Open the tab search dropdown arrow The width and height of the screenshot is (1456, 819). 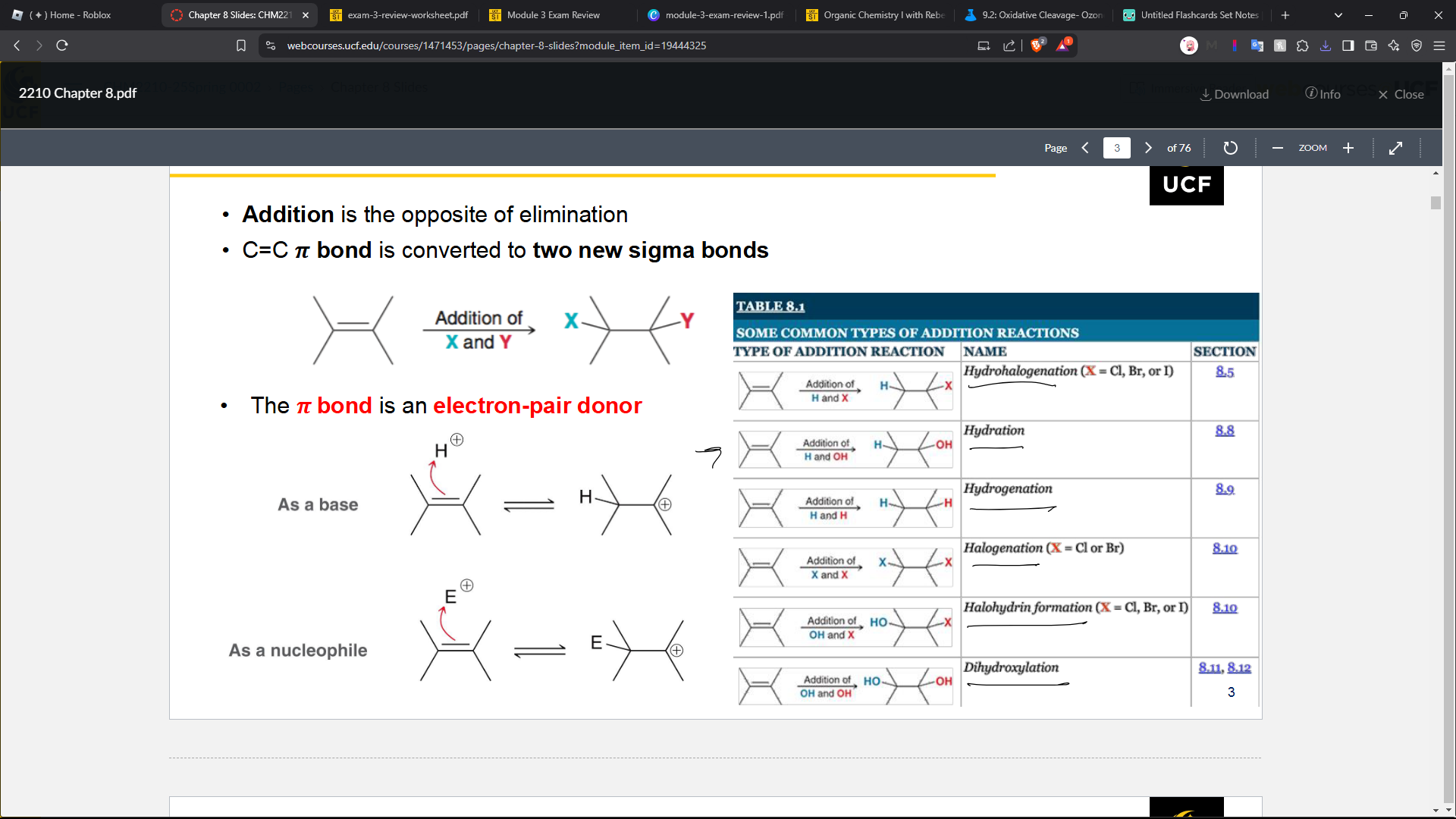click(x=1338, y=15)
